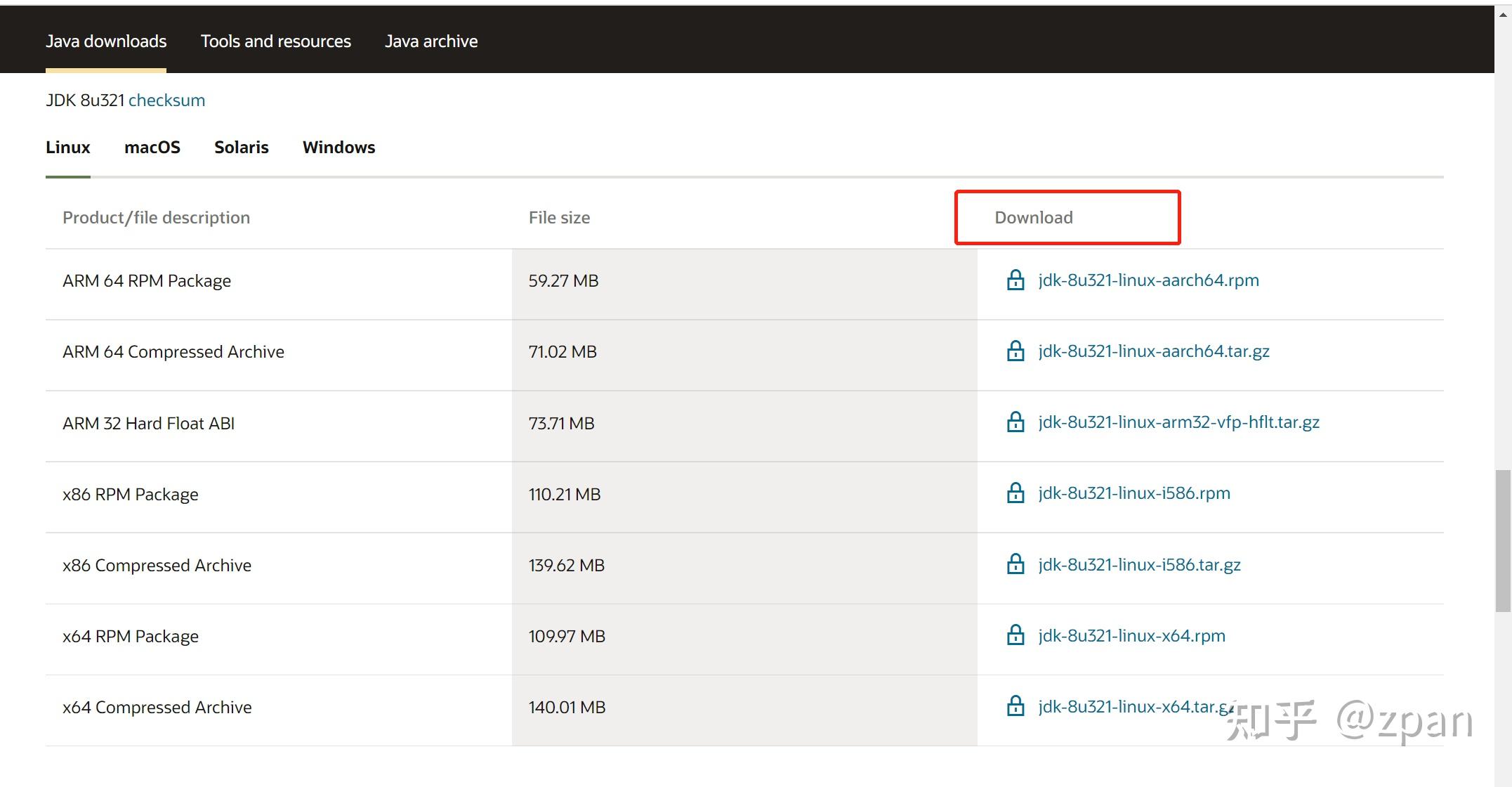Click the 'x86 RPM Package' description
This screenshot has width=1512, height=787.
click(x=131, y=495)
